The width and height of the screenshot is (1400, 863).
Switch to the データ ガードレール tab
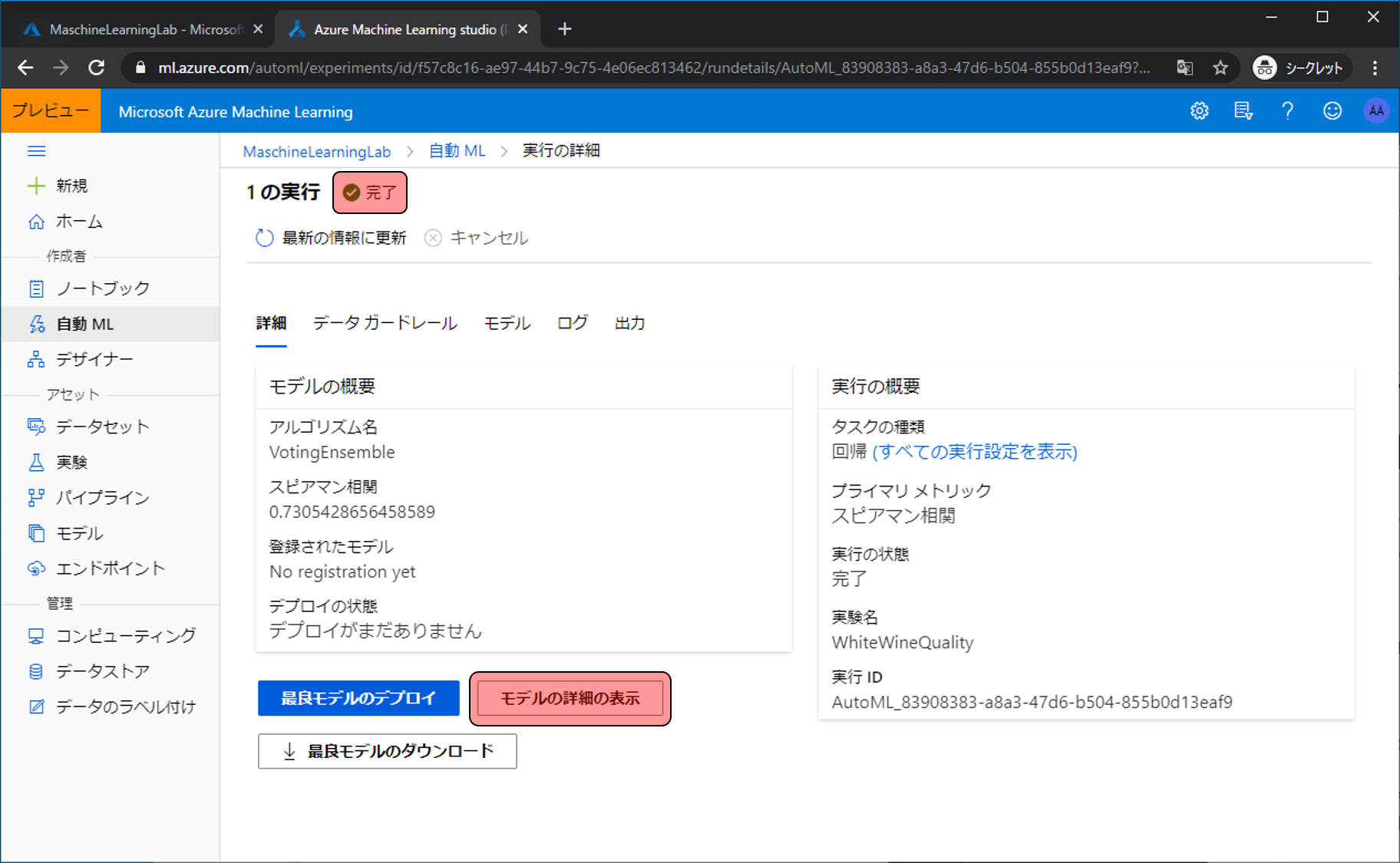385,323
